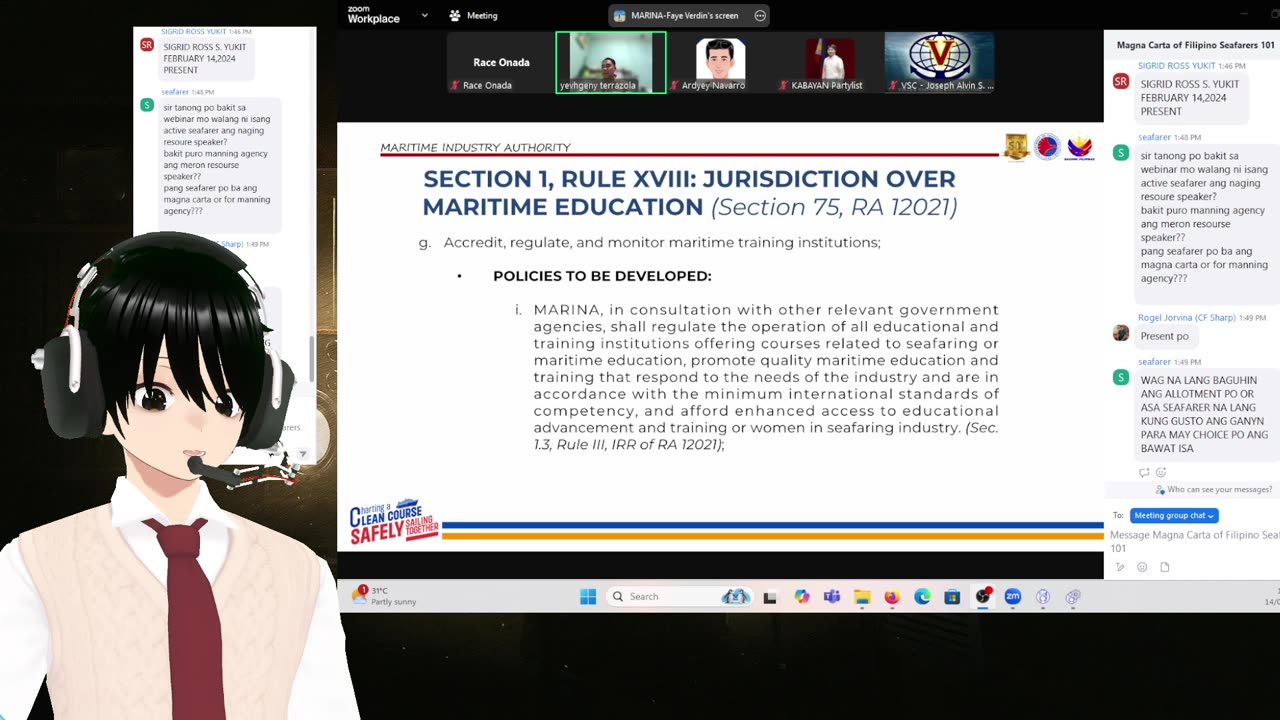Toggle chat text formatting pencil icon

(x=1119, y=567)
